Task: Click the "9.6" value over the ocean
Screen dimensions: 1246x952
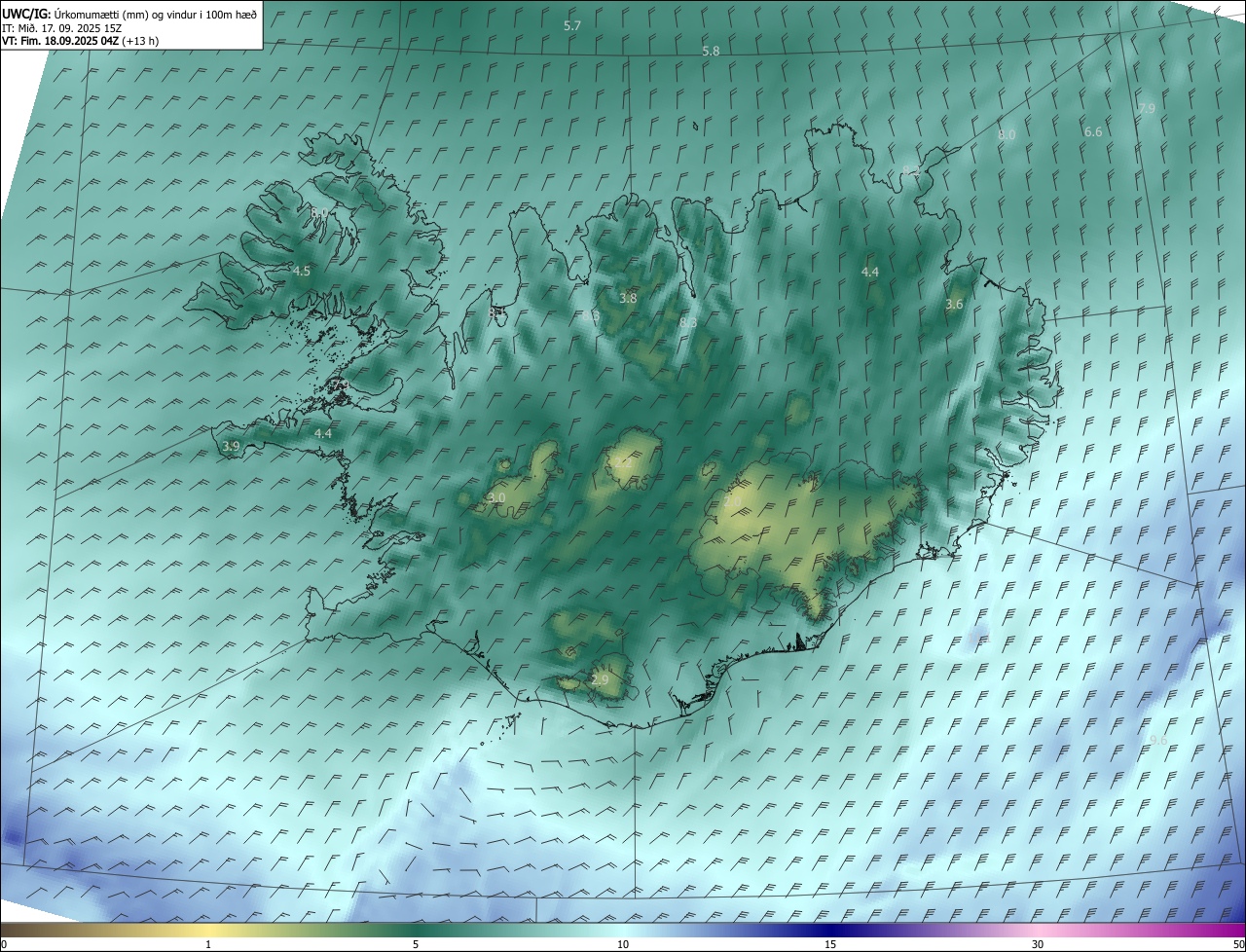Action: (x=1158, y=741)
